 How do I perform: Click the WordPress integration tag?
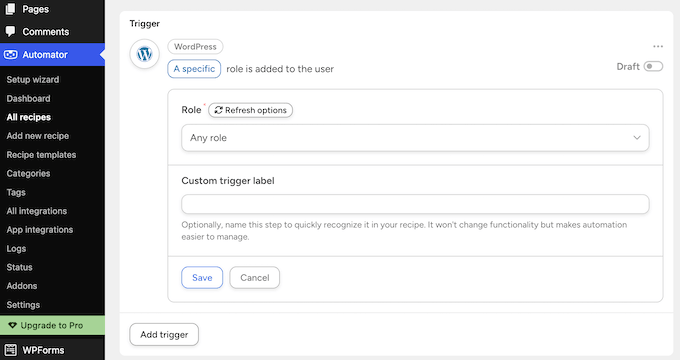pos(195,46)
